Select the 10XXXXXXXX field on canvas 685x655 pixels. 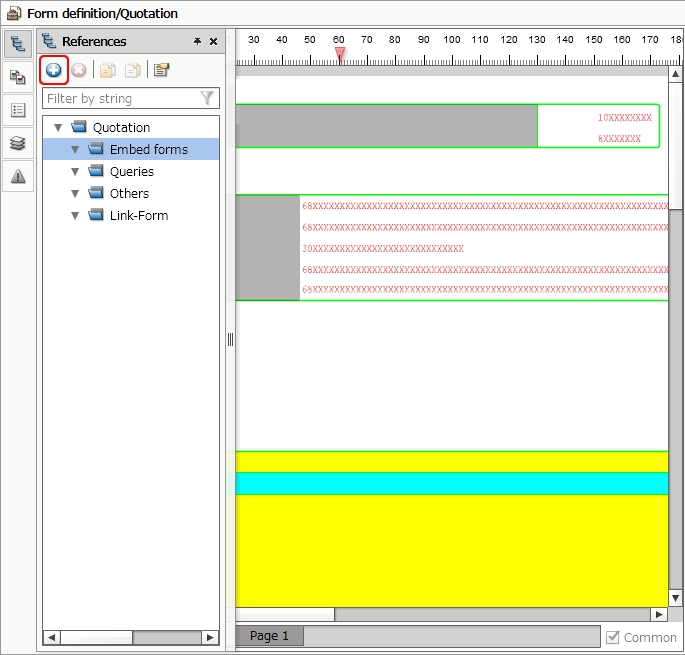(625, 118)
